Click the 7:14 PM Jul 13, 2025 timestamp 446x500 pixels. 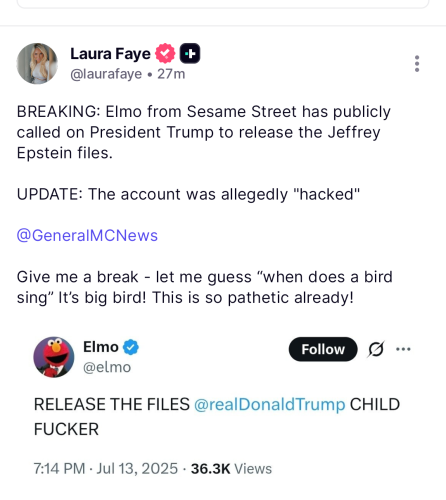click(x=106, y=469)
